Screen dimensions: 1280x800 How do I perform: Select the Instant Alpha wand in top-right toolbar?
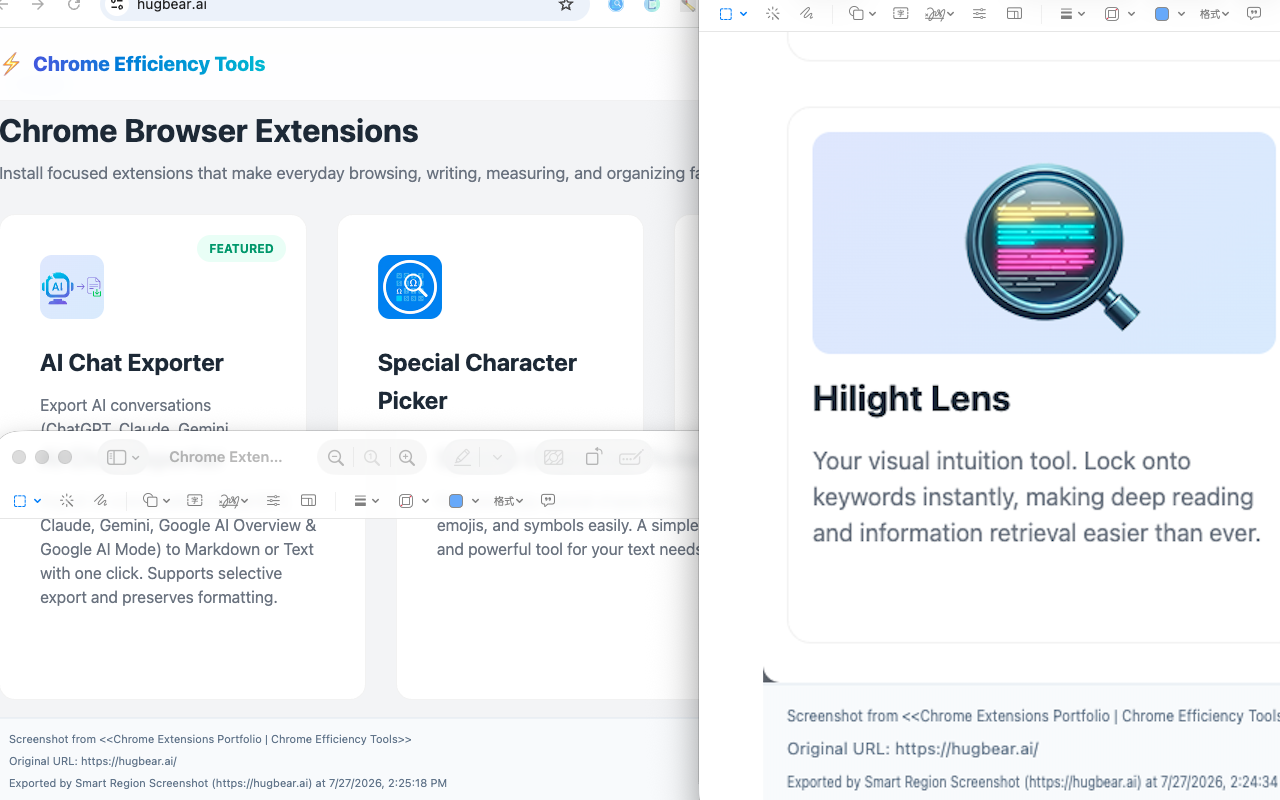(773, 14)
